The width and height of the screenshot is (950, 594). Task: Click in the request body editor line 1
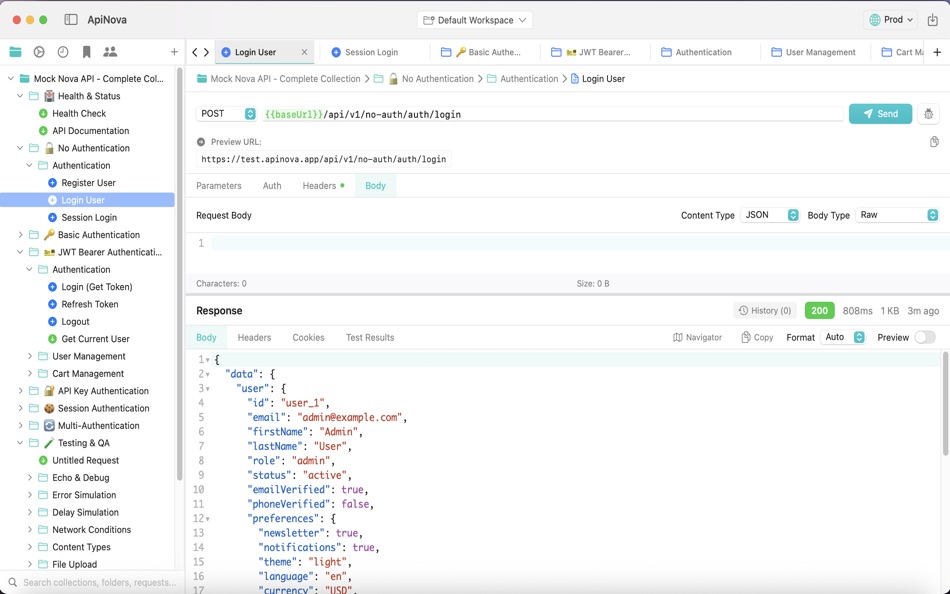(579, 244)
